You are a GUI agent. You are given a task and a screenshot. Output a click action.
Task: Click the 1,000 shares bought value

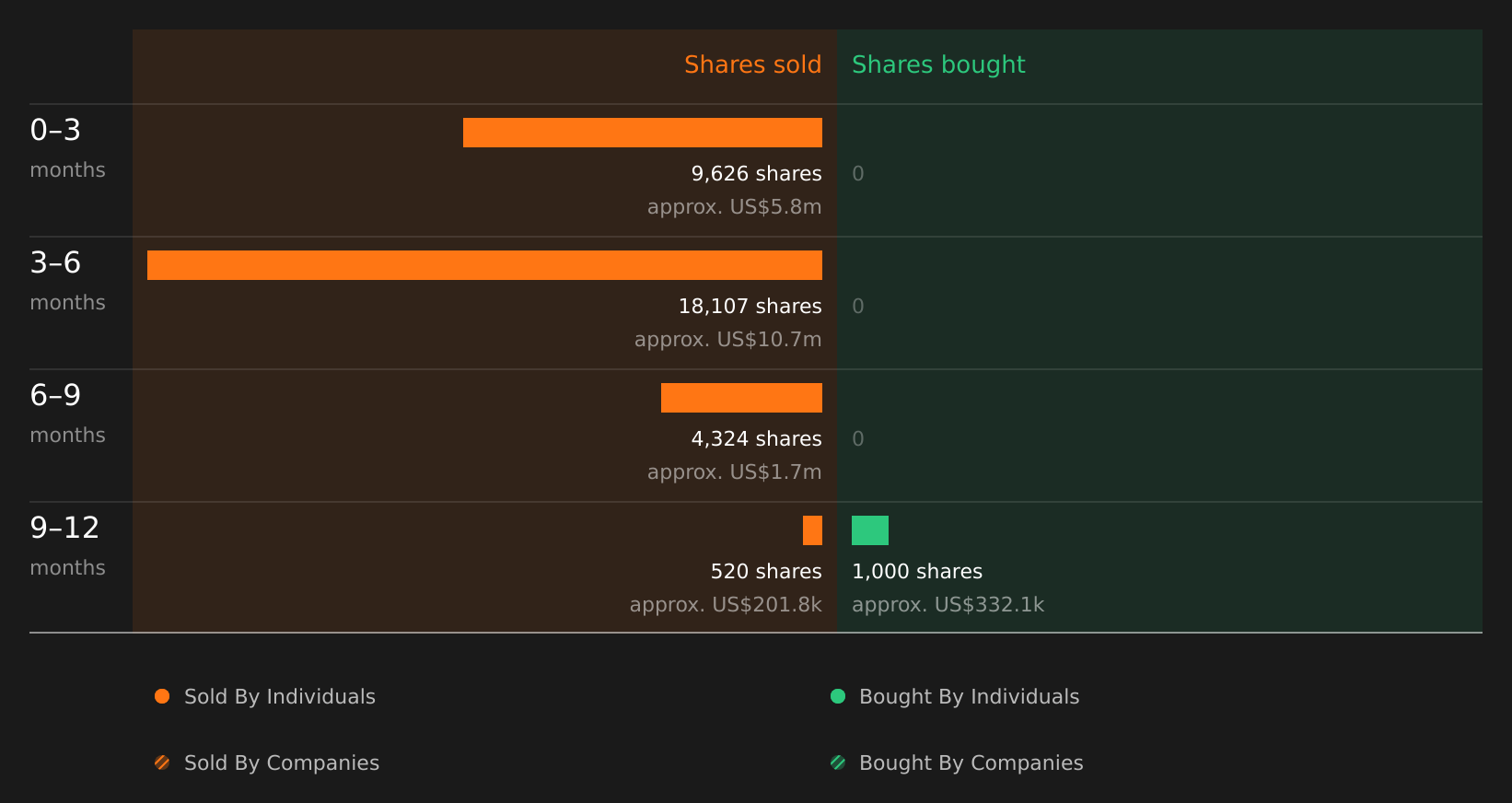(917, 572)
